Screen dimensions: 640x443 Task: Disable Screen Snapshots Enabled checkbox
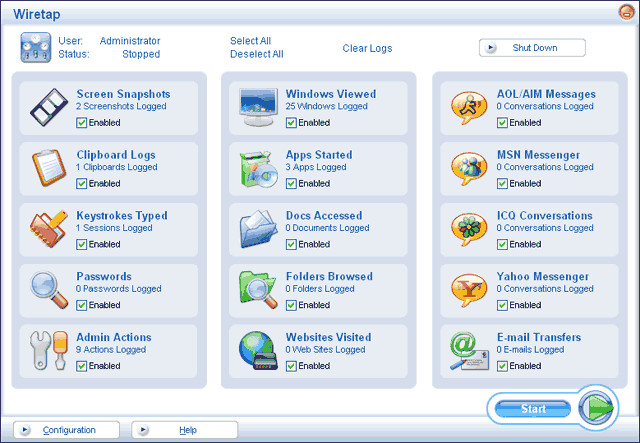(82, 122)
